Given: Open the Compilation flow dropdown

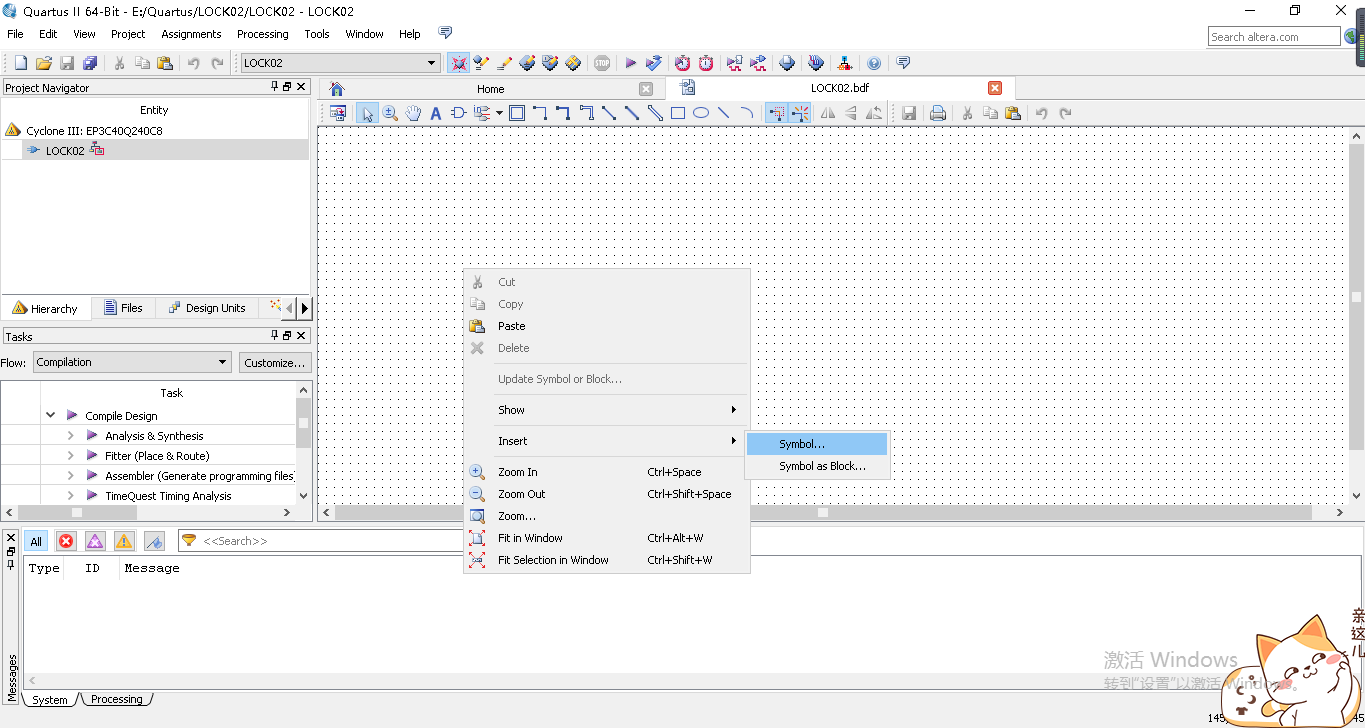Looking at the screenshot, I should (x=222, y=362).
